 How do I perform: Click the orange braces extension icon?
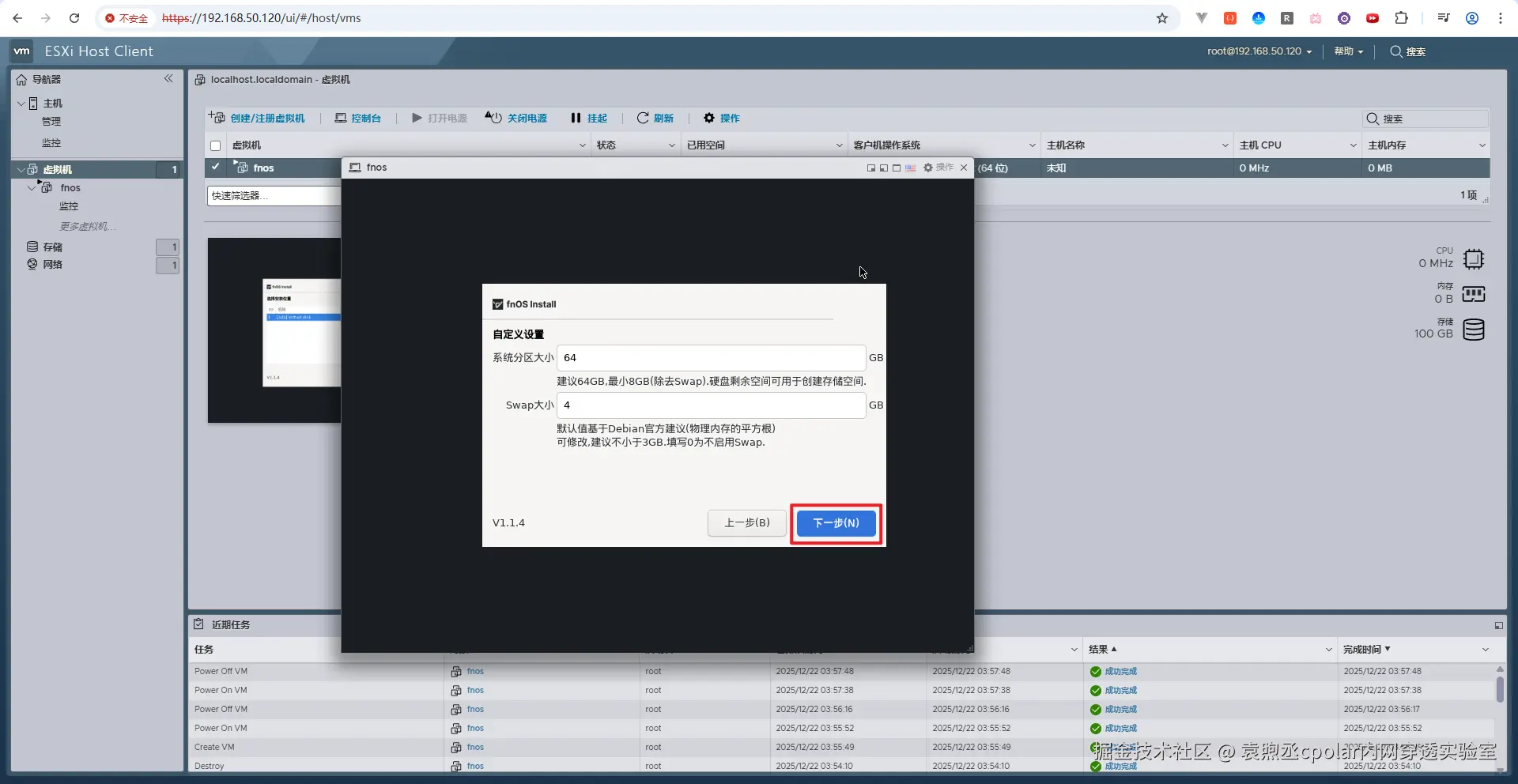[x=1230, y=18]
